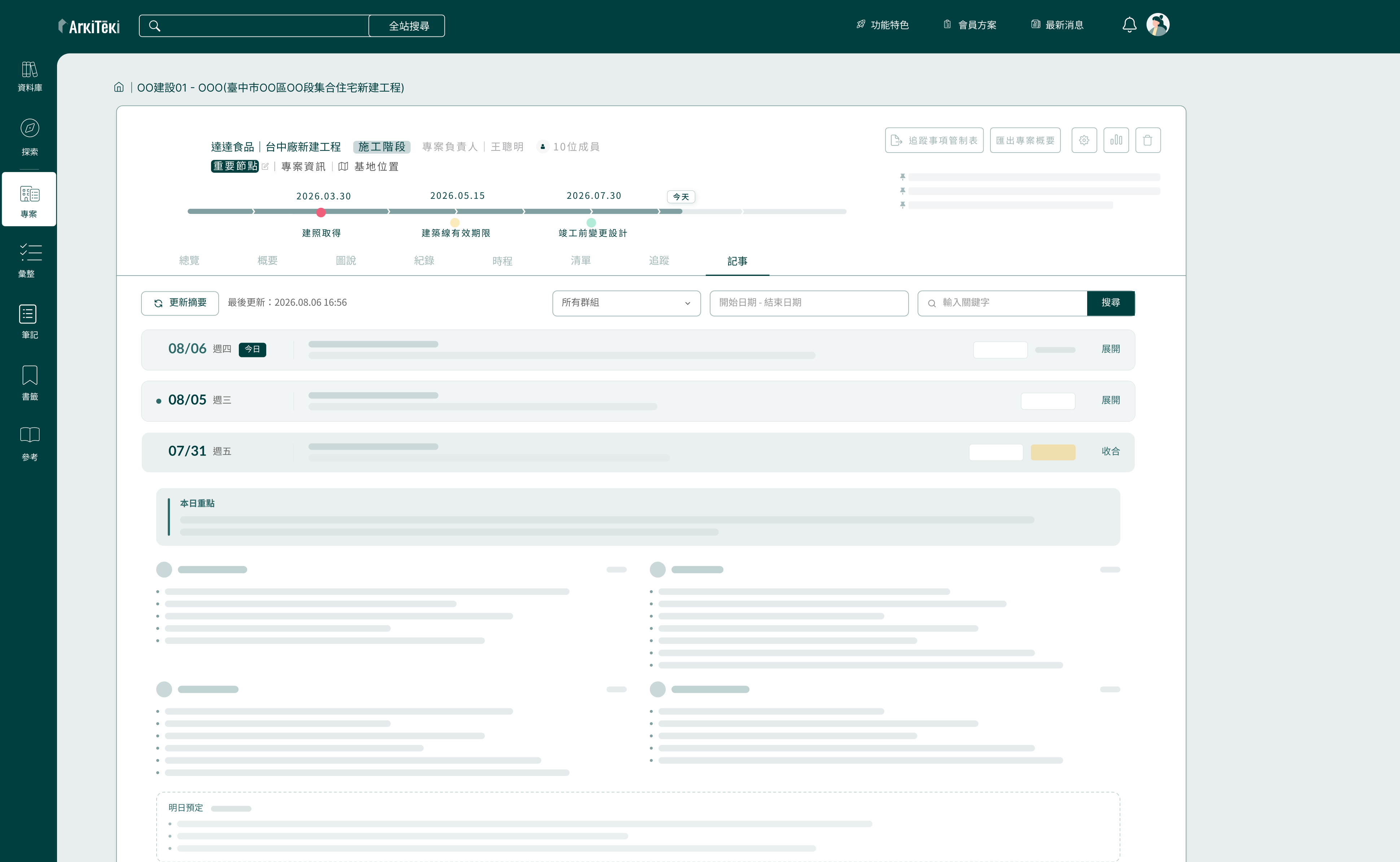Click the third pin icon in pinned notes

pos(902,204)
